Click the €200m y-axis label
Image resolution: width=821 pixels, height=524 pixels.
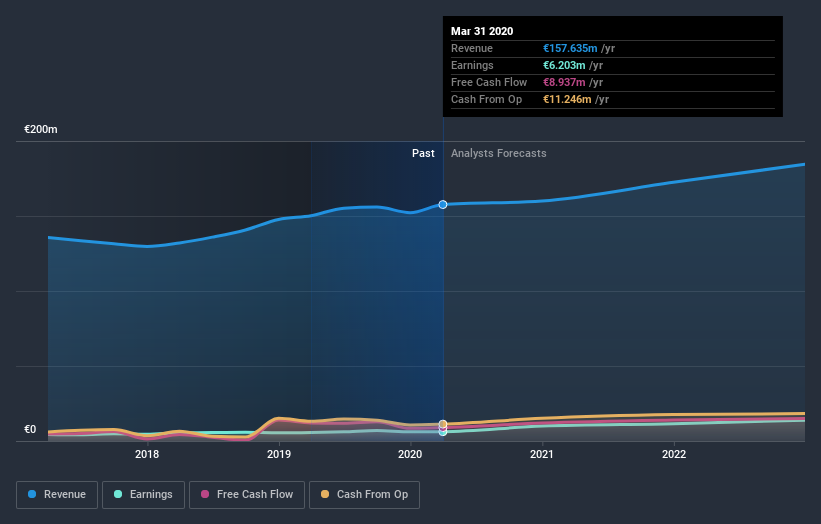tap(41, 129)
